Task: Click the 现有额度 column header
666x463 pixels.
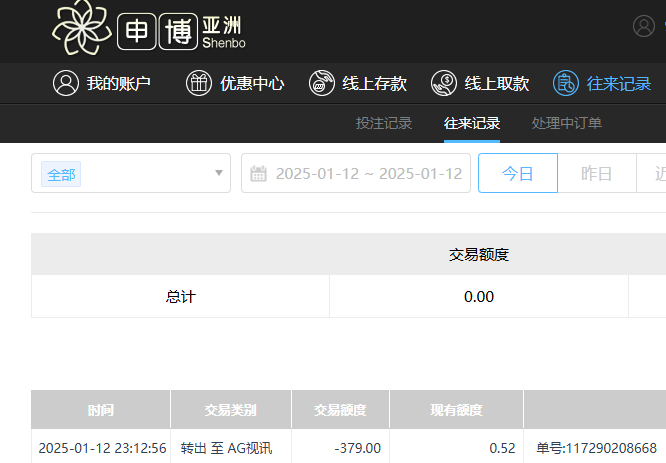Action: (457, 409)
